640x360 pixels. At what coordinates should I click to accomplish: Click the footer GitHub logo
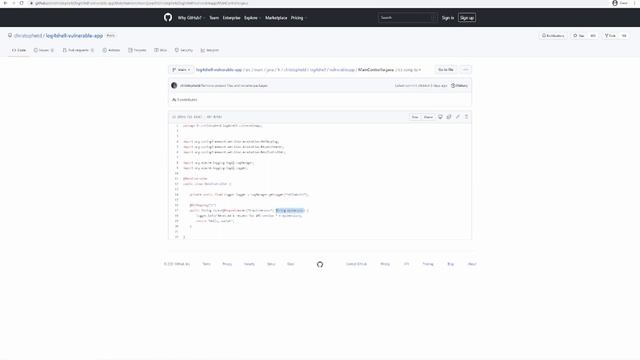click(x=320, y=264)
